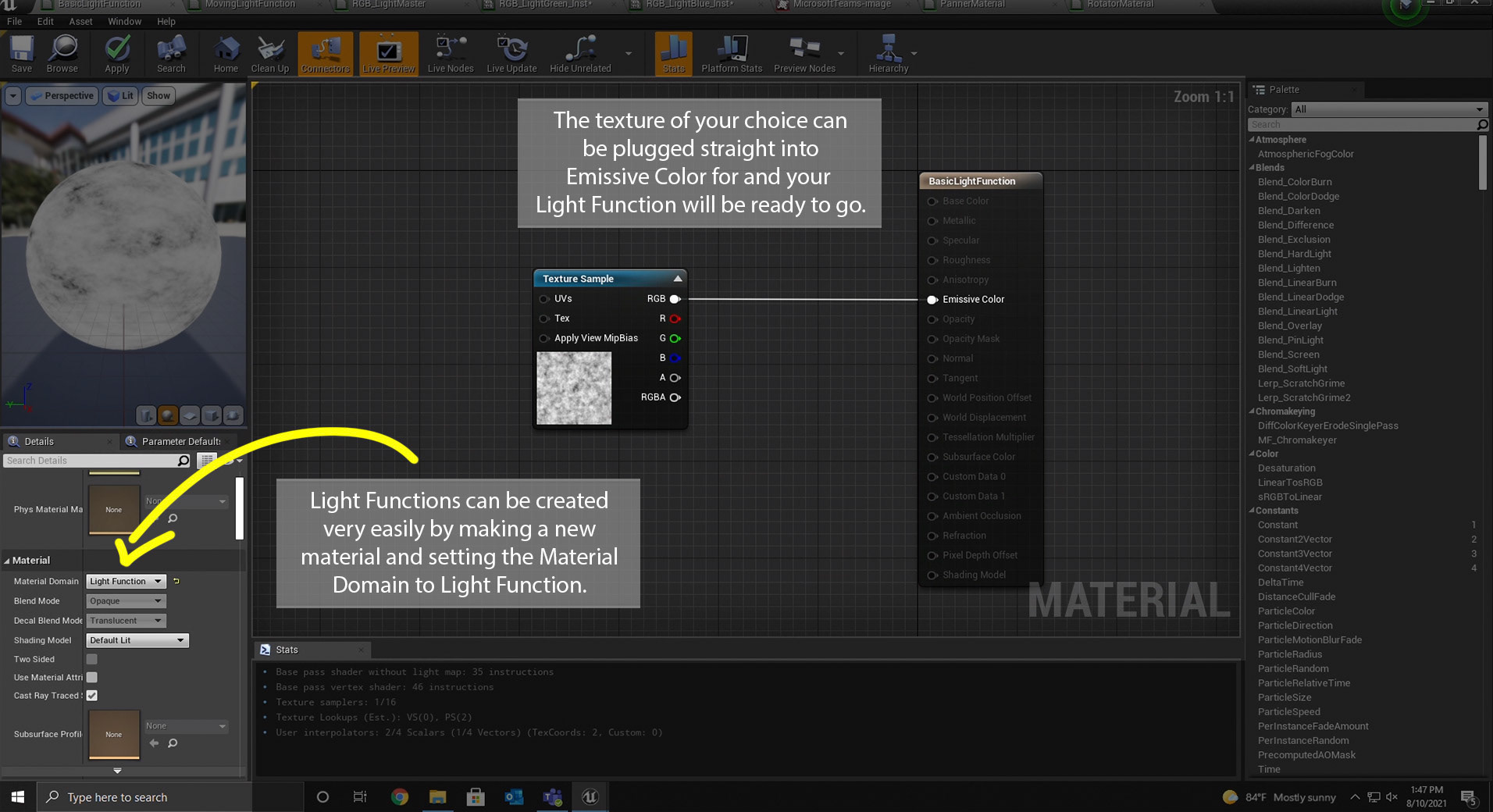Select sphere preview shape icon
Image resolution: width=1493 pixels, height=812 pixels.
click(168, 415)
